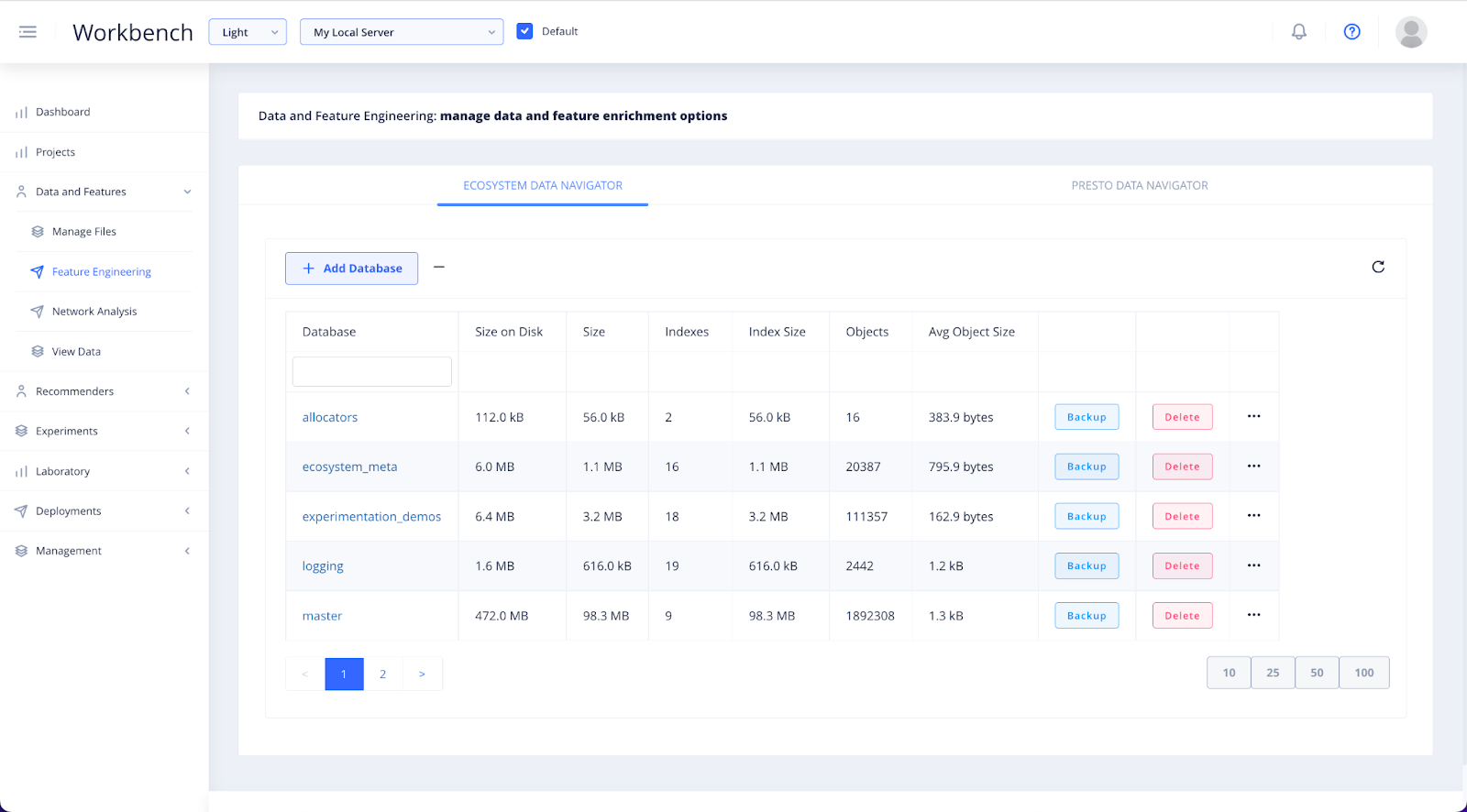Viewport: 1467px width, 812px height.
Task: Backup the logging database
Action: (x=1086, y=566)
